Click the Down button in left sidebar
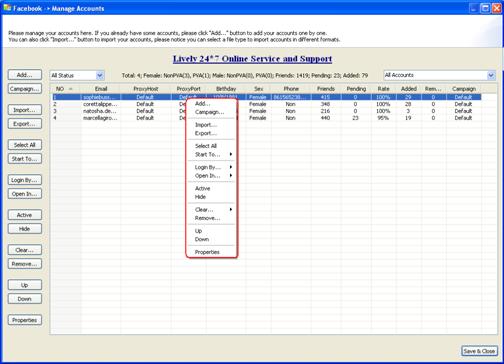 [25, 299]
